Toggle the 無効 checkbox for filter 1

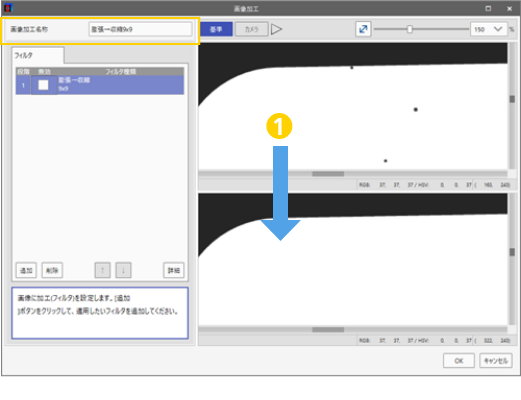pyautogui.click(x=43, y=85)
